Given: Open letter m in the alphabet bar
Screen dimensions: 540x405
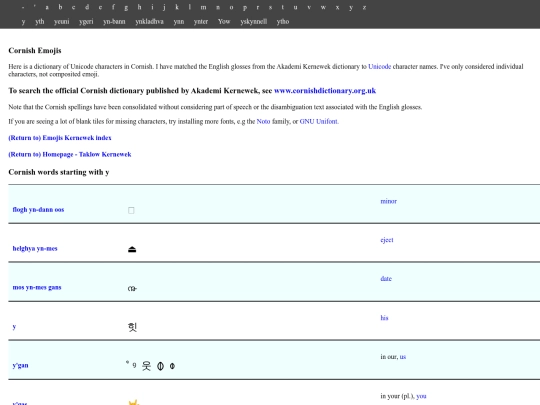Looking at the screenshot, I should click(x=204, y=7).
